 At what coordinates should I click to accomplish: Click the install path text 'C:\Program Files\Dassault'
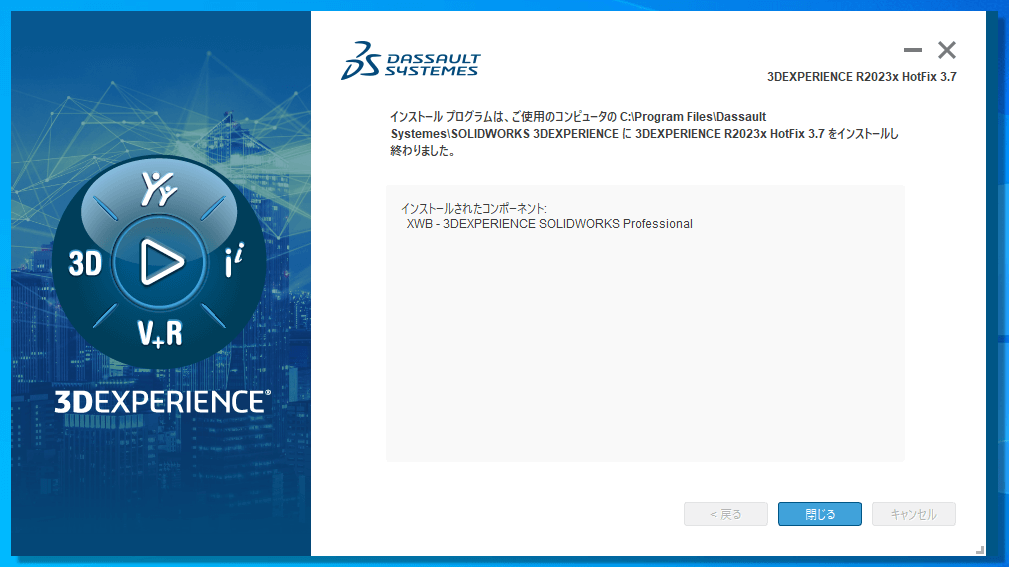pyautogui.click(x=693, y=117)
